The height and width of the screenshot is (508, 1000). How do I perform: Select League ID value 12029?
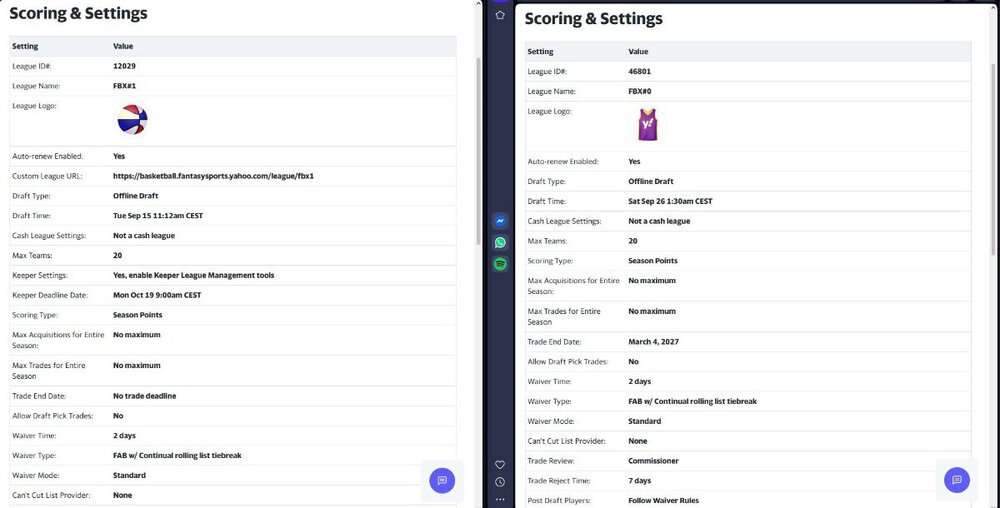(x=124, y=66)
